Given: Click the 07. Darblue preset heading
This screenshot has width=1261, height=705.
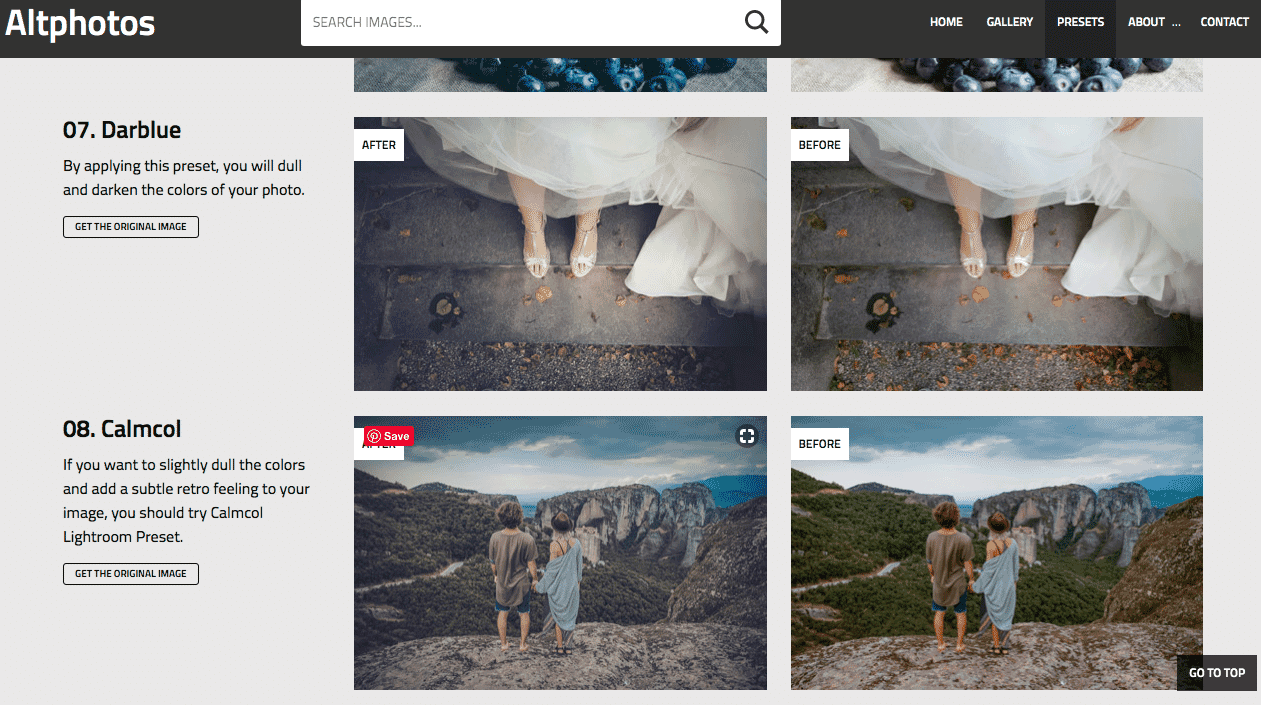Looking at the screenshot, I should pyautogui.click(x=121, y=130).
